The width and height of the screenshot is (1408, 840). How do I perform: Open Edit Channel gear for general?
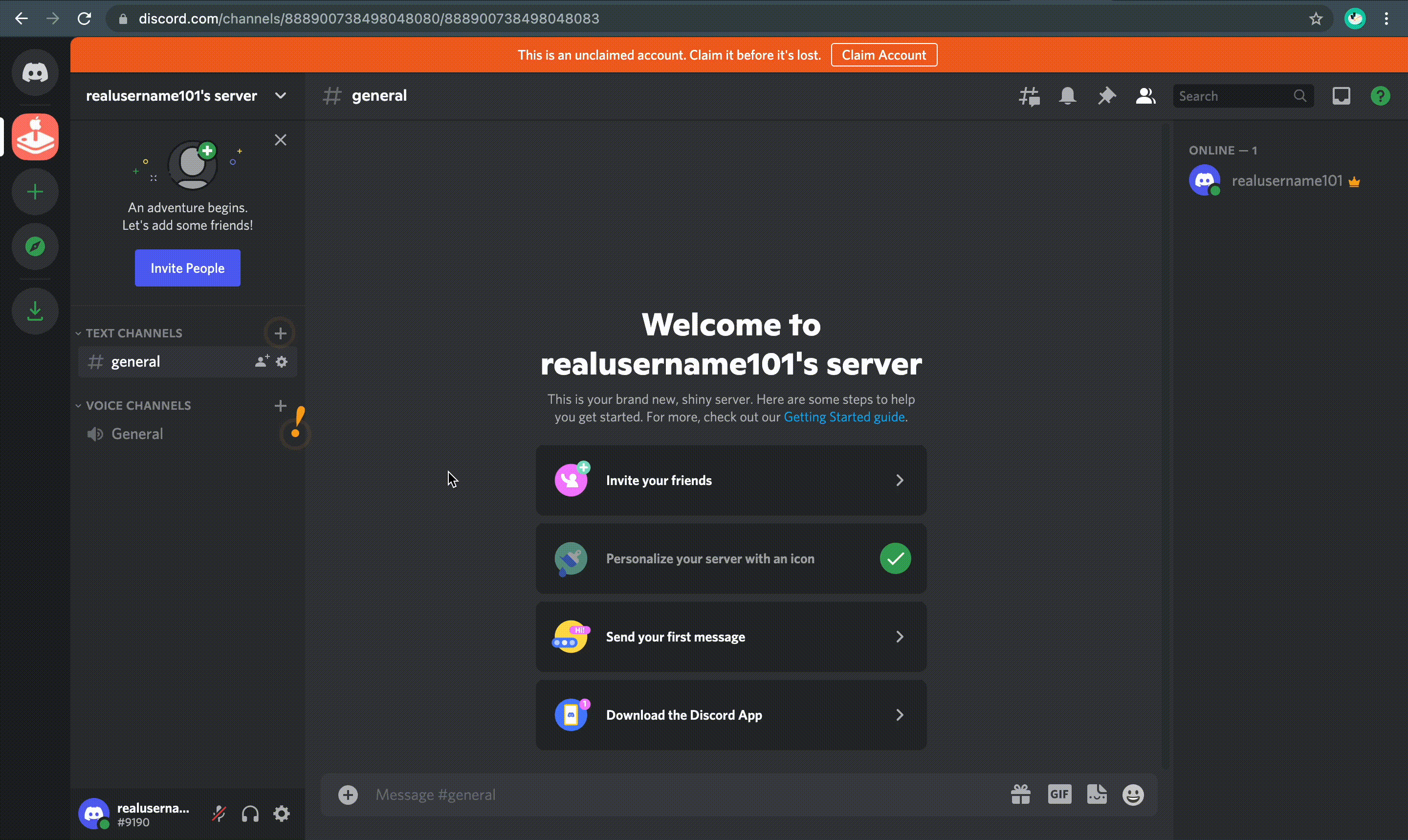click(282, 361)
